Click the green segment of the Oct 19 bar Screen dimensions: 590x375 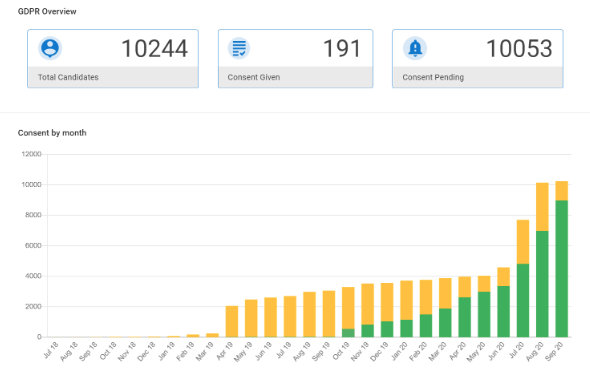[x=348, y=333]
